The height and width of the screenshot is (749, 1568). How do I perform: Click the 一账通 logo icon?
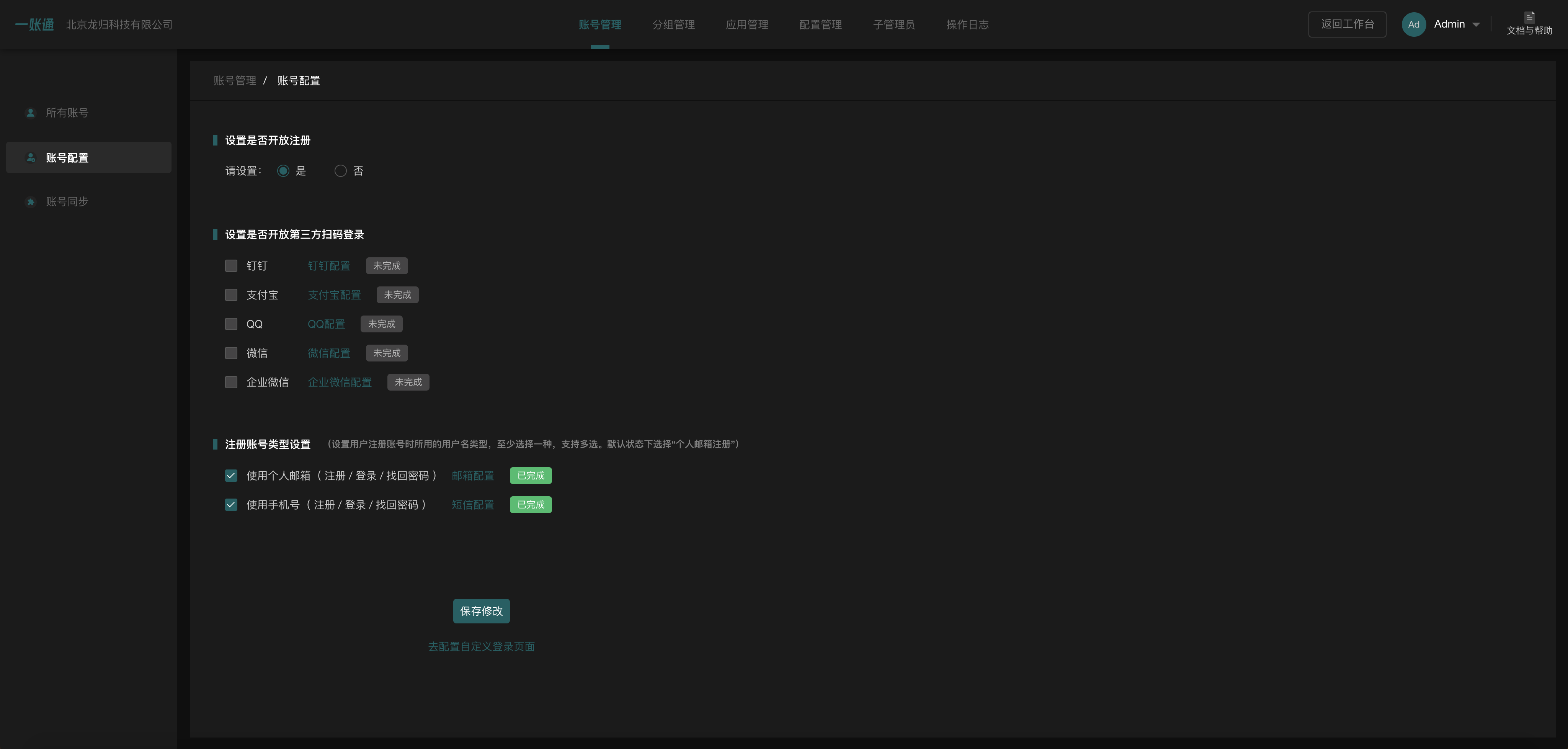click(x=35, y=25)
